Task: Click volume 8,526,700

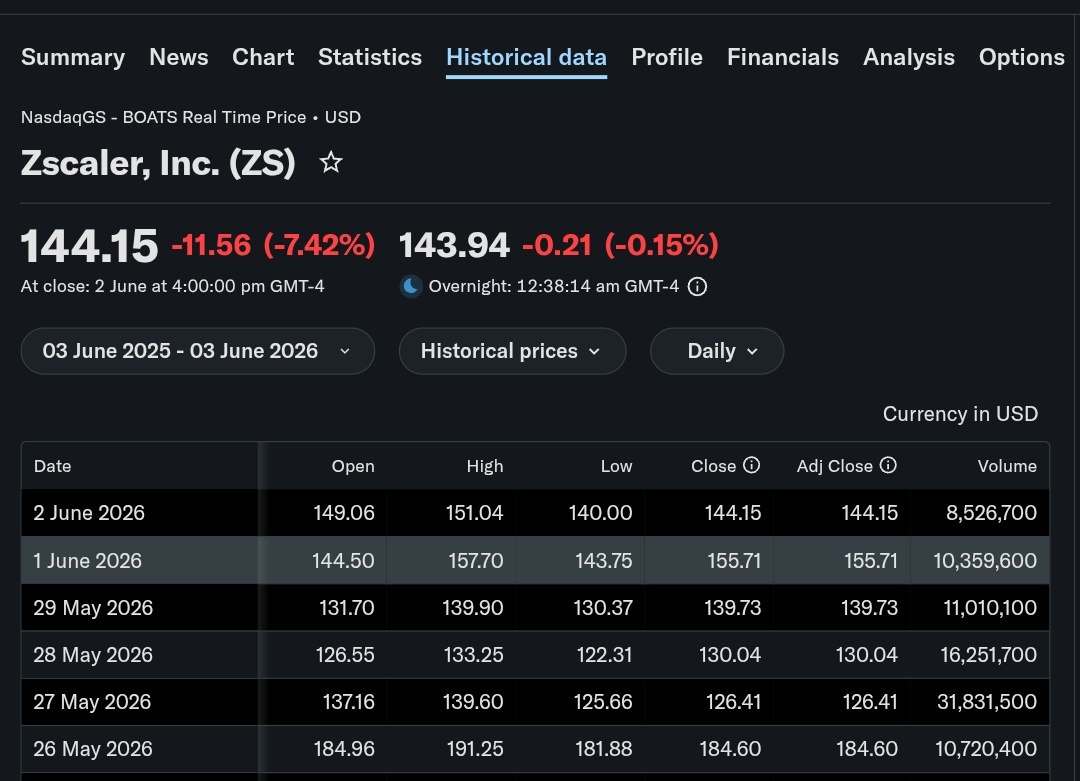Action: (x=991, y=513)
